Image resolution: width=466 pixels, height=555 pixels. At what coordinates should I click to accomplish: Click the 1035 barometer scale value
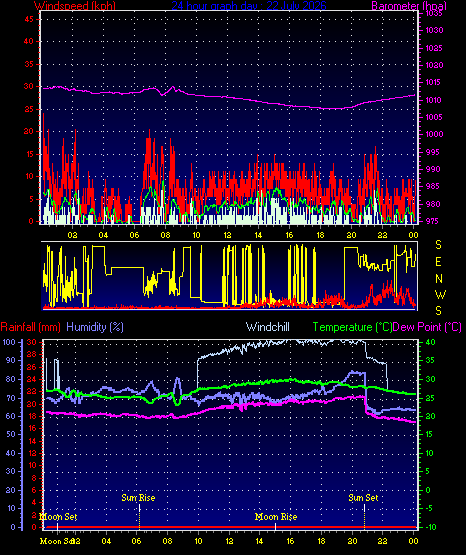click(x=434, y=14)
